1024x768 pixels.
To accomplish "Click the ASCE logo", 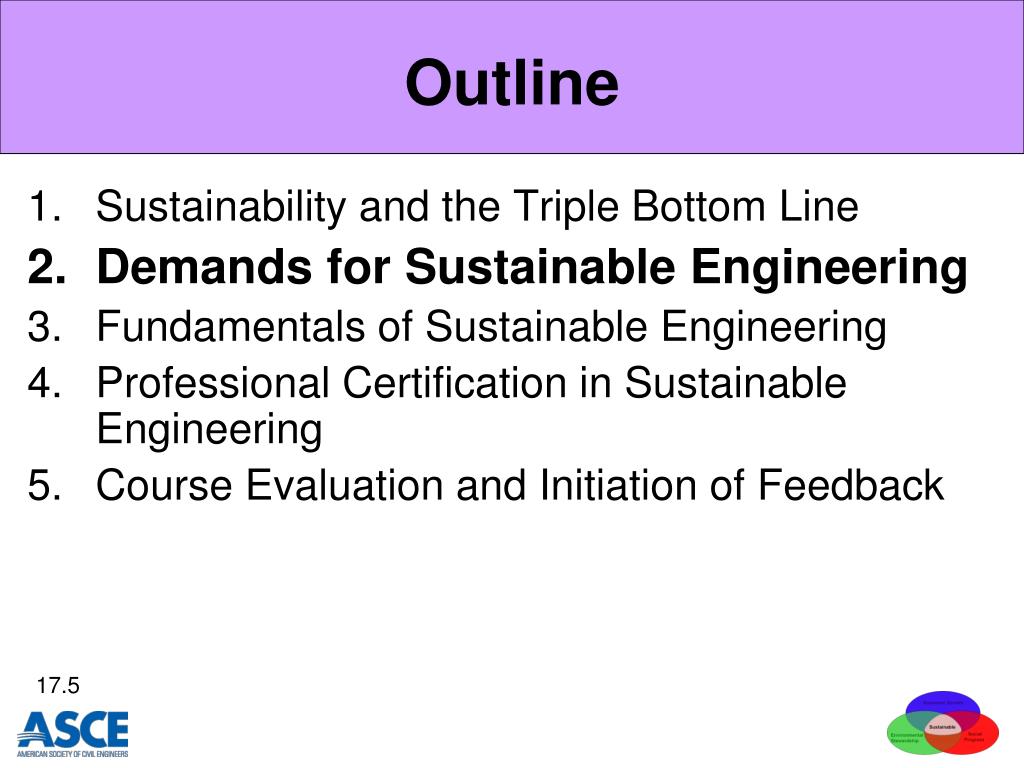I will (72, 733).
